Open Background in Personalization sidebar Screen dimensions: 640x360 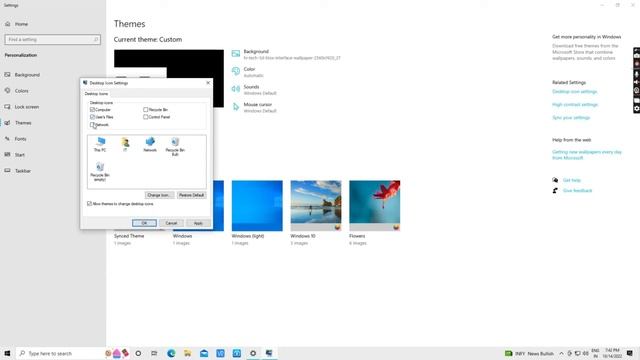point(27,75)
